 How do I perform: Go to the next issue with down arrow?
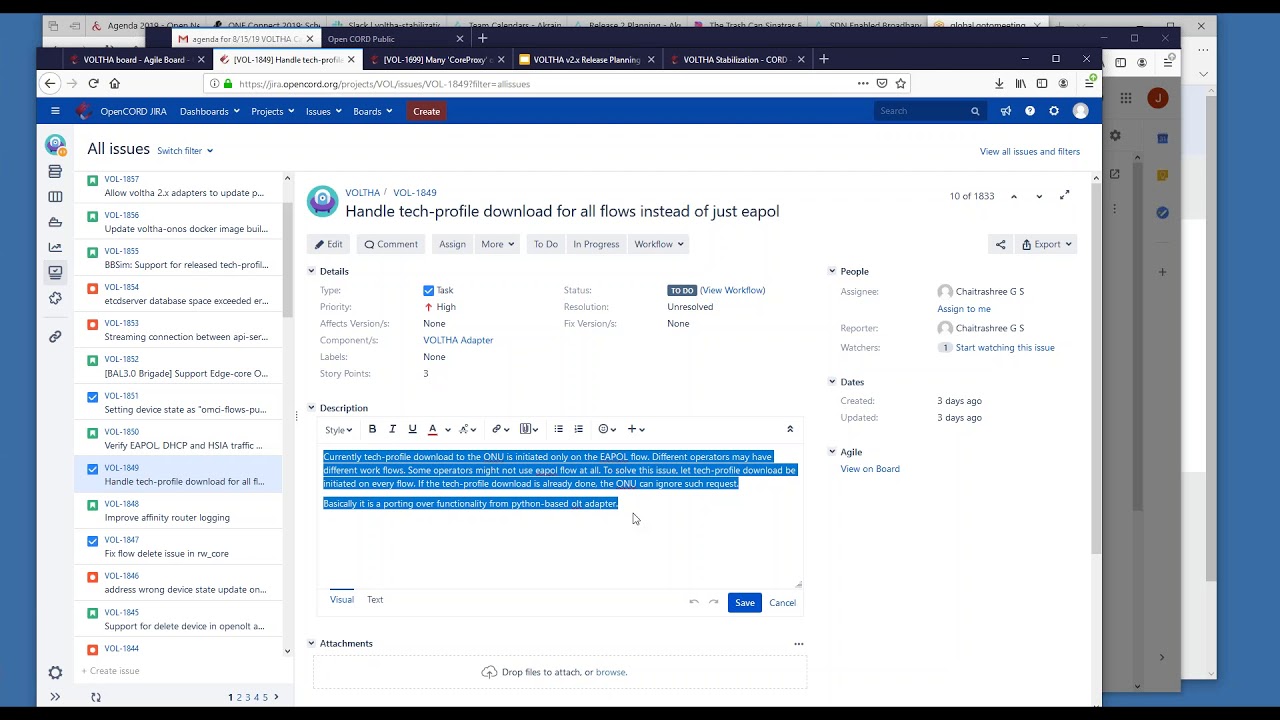[1039, 196]
